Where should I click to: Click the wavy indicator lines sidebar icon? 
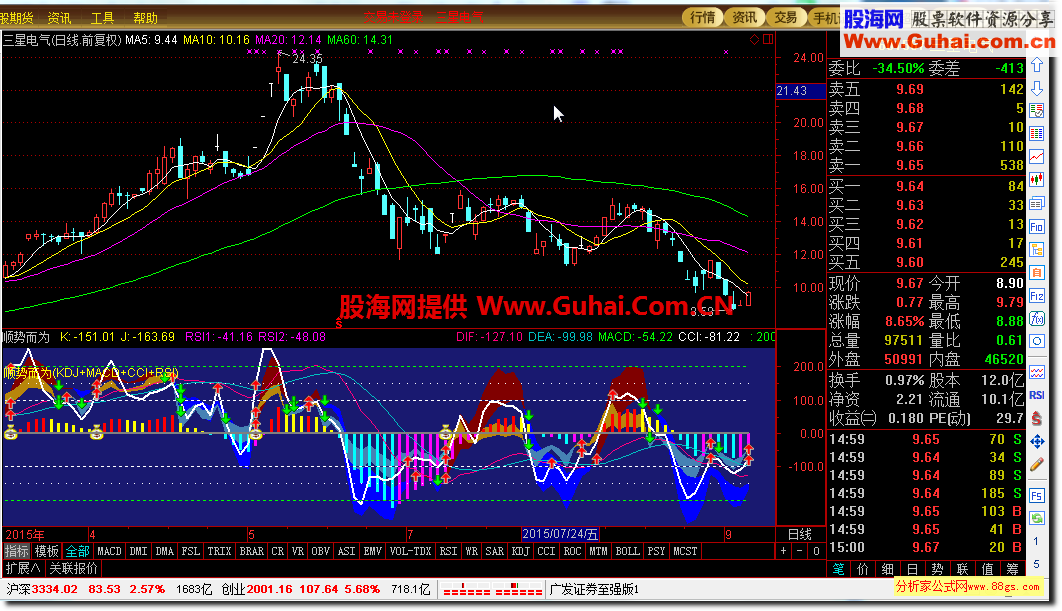coord(1037,372)
